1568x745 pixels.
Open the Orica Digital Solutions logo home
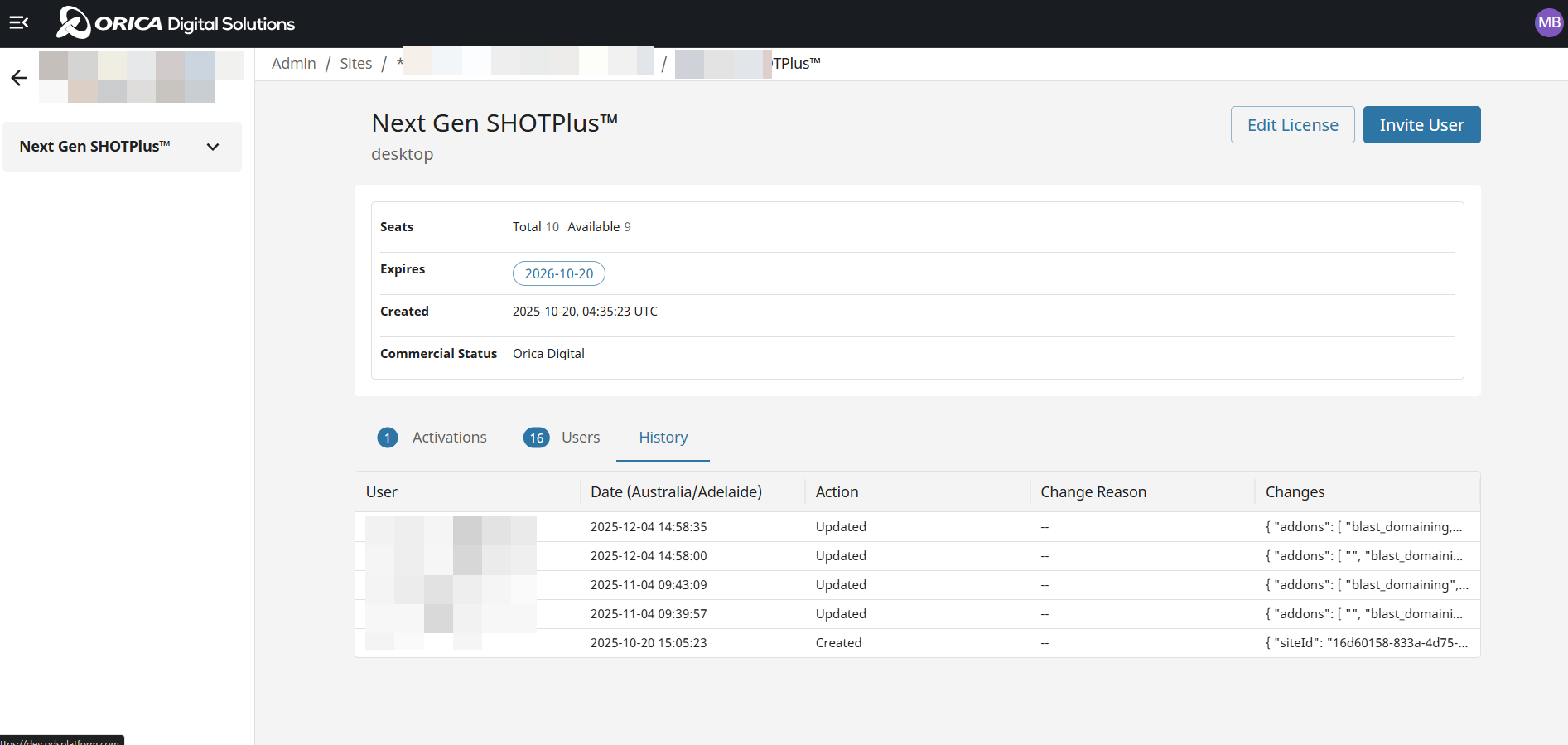click(176, 23)
